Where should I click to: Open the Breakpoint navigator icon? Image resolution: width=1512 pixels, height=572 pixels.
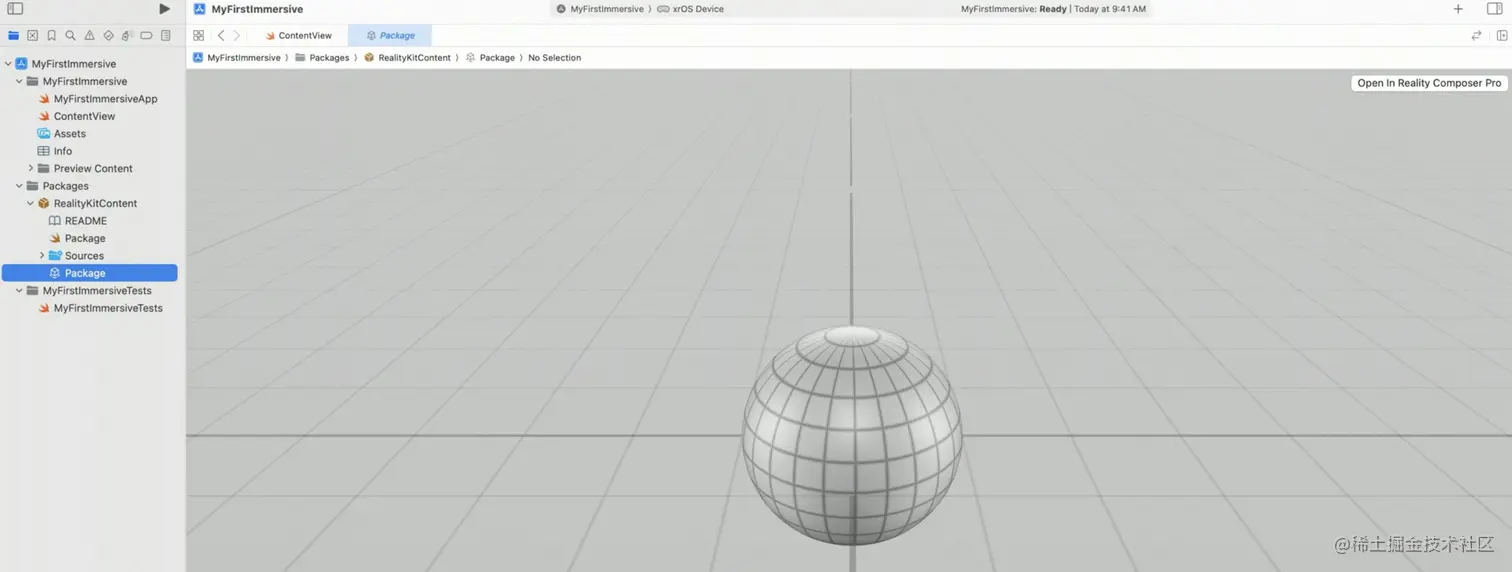146,35
